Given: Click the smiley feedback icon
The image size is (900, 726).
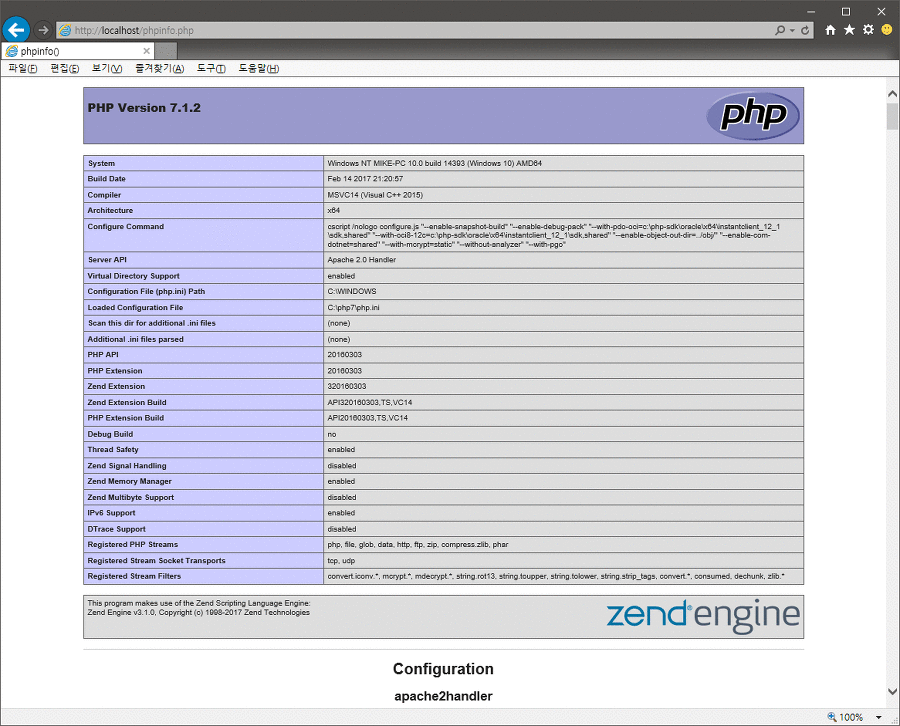Looking at the screenshot, I should point(887,30).
